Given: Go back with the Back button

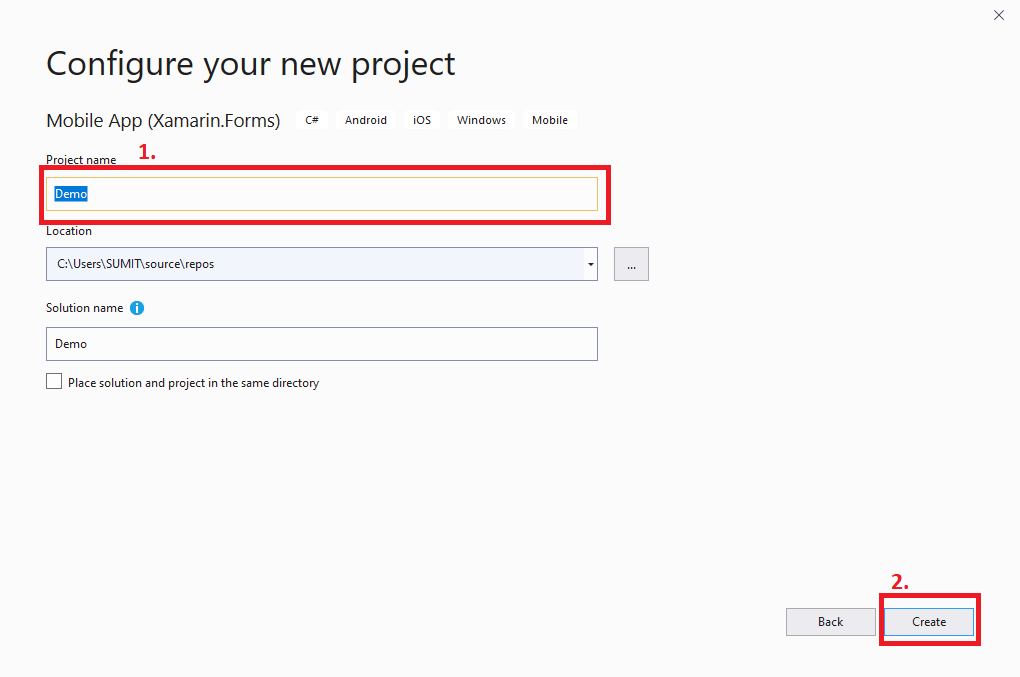Looking at the screenshot, I should pos(830,621).
